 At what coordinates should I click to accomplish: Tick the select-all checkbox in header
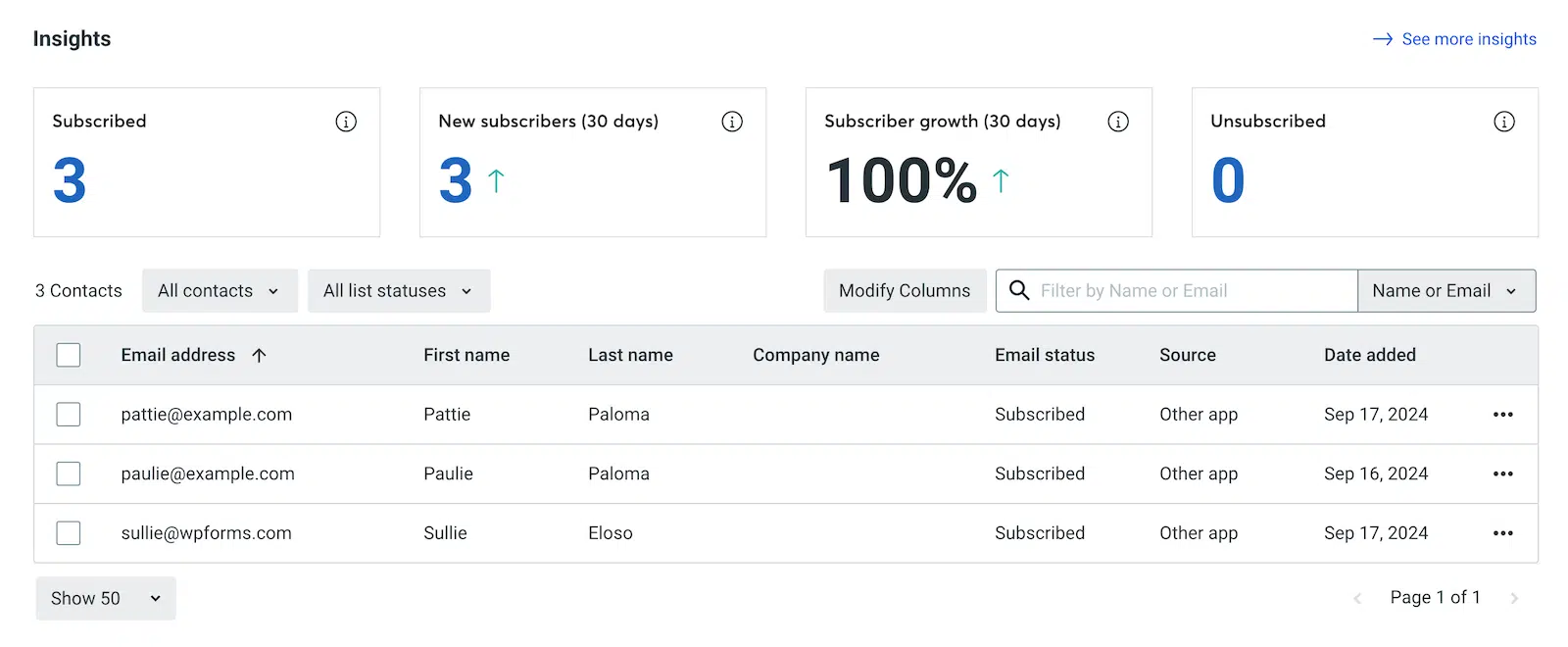69,355
